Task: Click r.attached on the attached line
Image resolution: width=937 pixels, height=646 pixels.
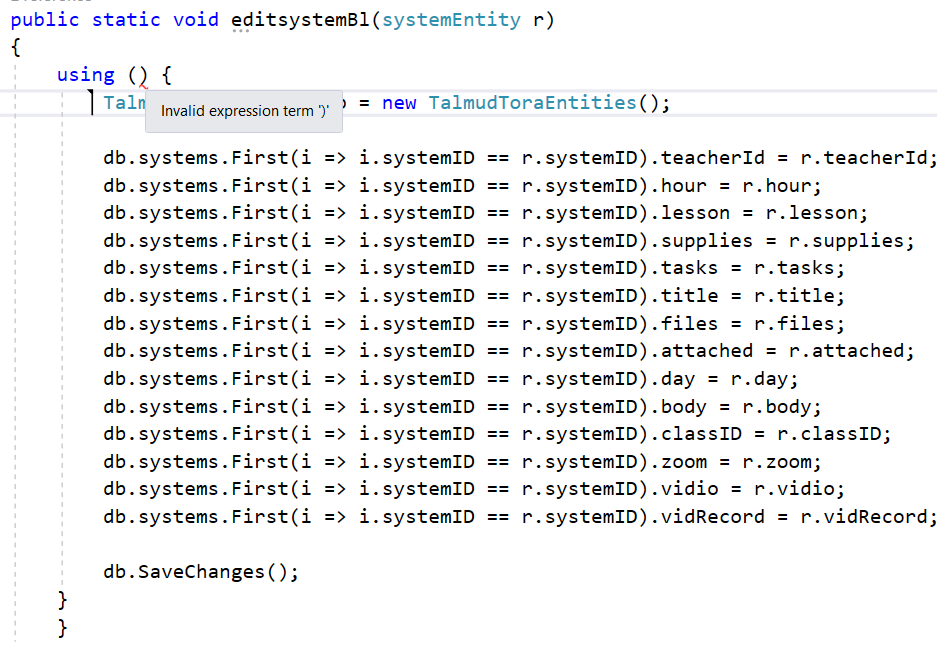Action: (847, 351)
